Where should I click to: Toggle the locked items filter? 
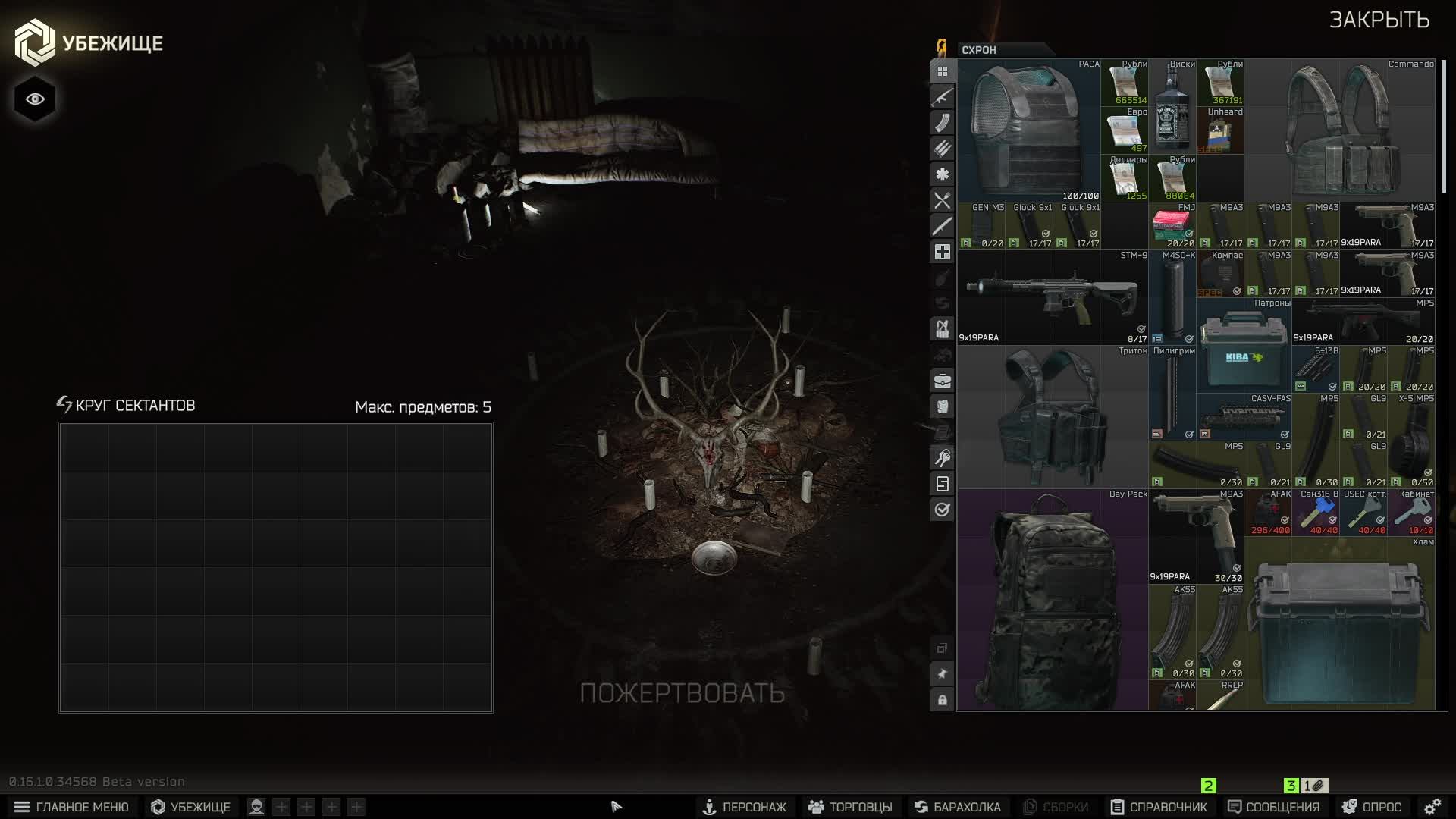(x=943, y=700)
